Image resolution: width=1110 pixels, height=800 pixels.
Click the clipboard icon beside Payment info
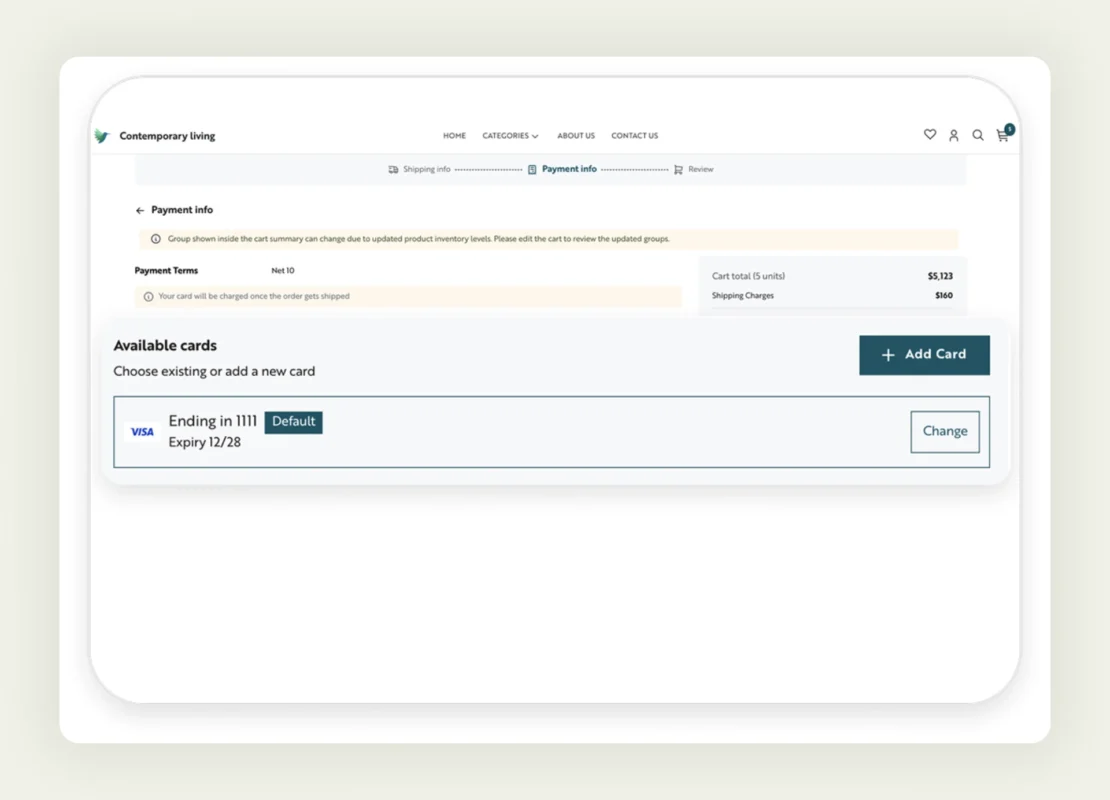point(533,169)
